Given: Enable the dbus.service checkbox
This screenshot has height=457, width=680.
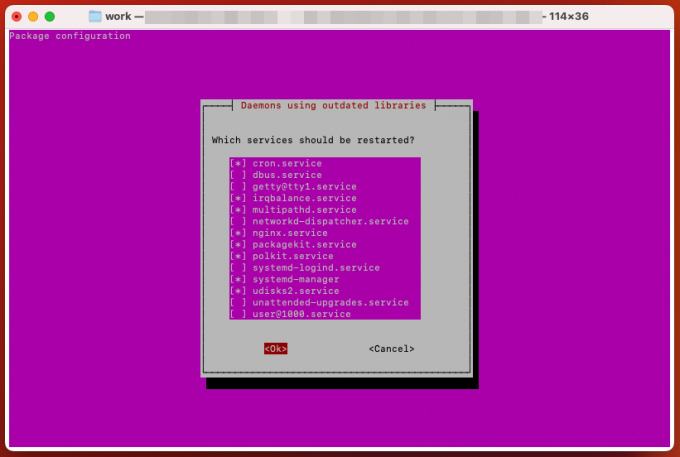Looking at the screenshot, I should [x=237, y=175].
